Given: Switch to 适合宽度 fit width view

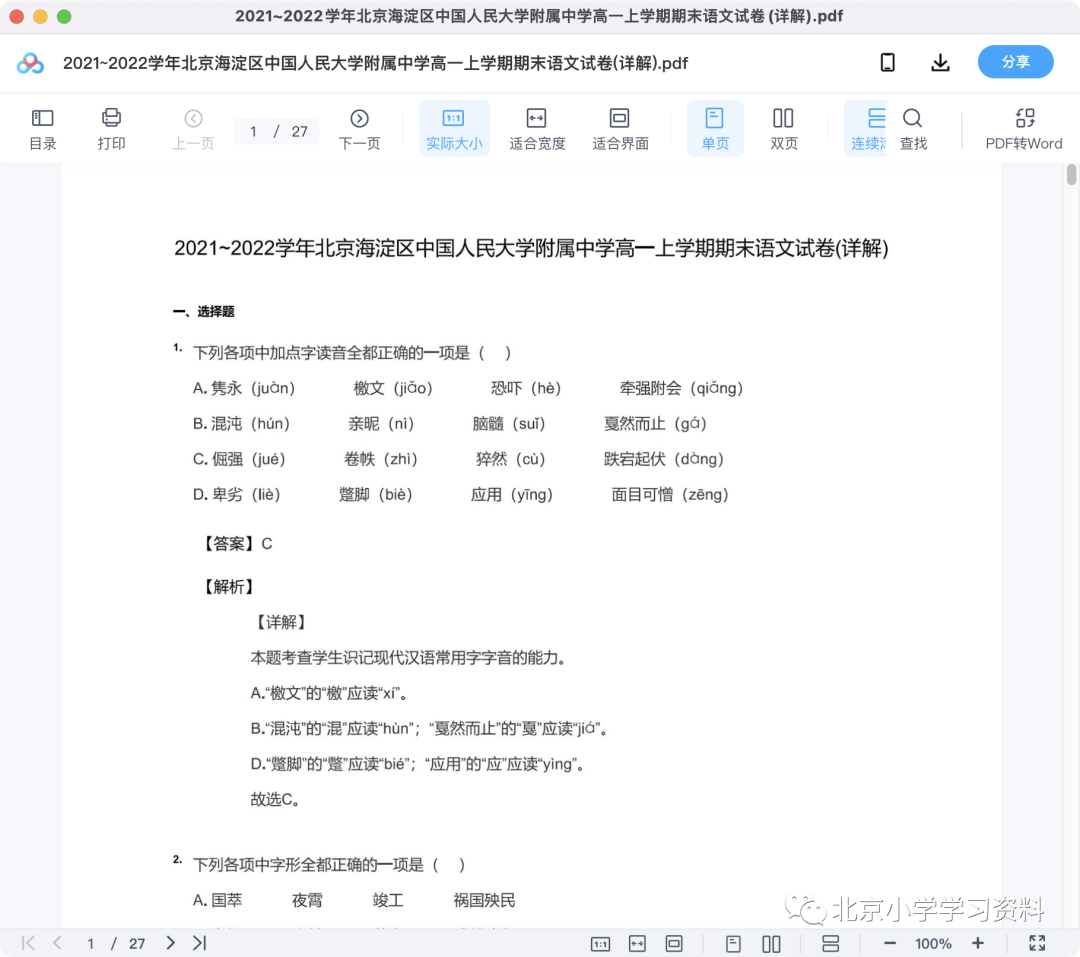Looking at the screenshot, I should pos(537,129).
